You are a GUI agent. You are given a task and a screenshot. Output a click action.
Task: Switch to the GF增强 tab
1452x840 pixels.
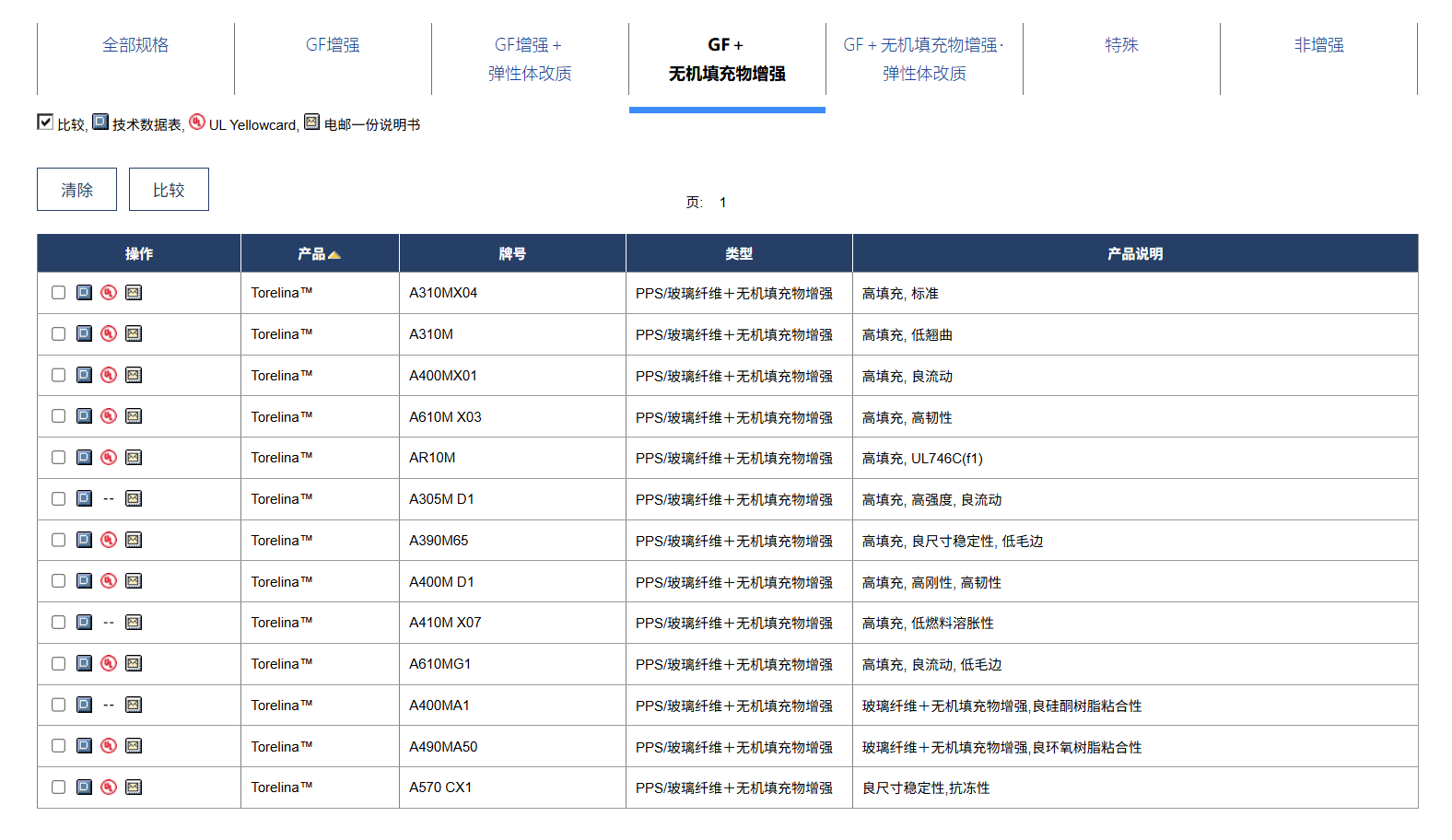click(x=333, y=45)
